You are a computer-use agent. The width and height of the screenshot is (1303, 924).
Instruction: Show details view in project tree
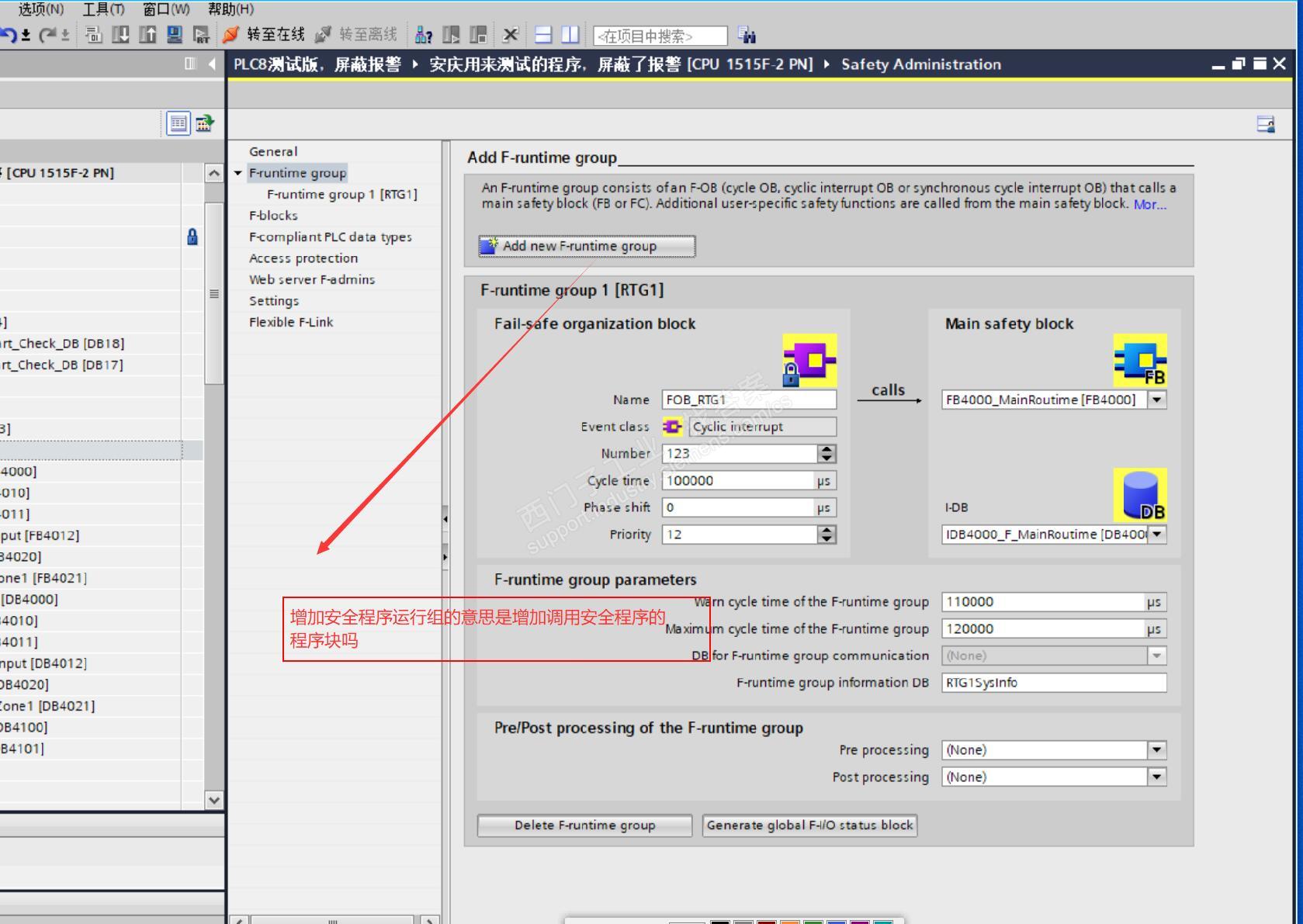[x=178, y=123]
